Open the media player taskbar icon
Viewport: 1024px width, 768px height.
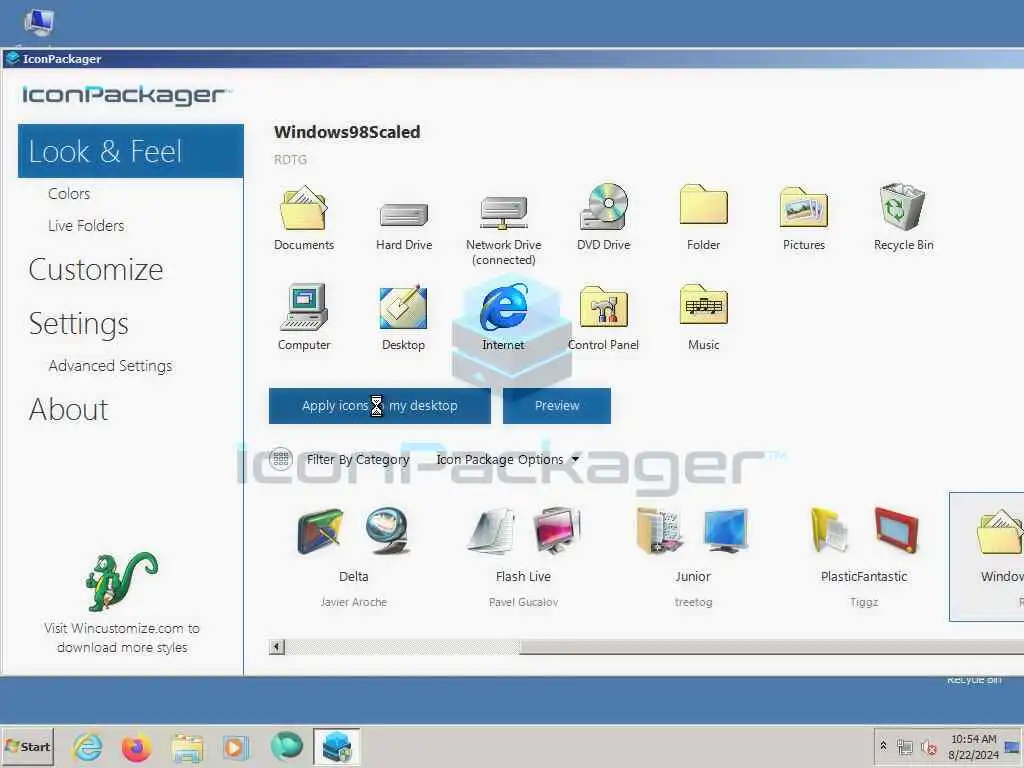236,747
